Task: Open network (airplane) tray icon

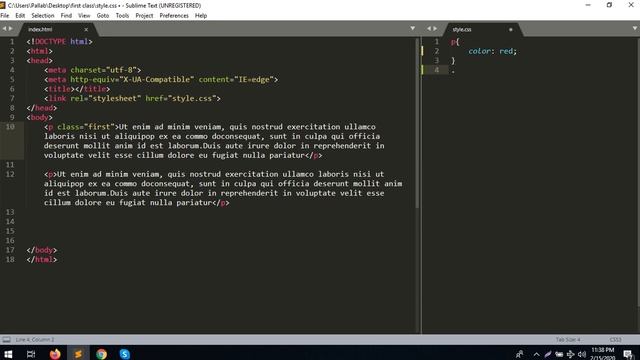Action: coord(571,354)
